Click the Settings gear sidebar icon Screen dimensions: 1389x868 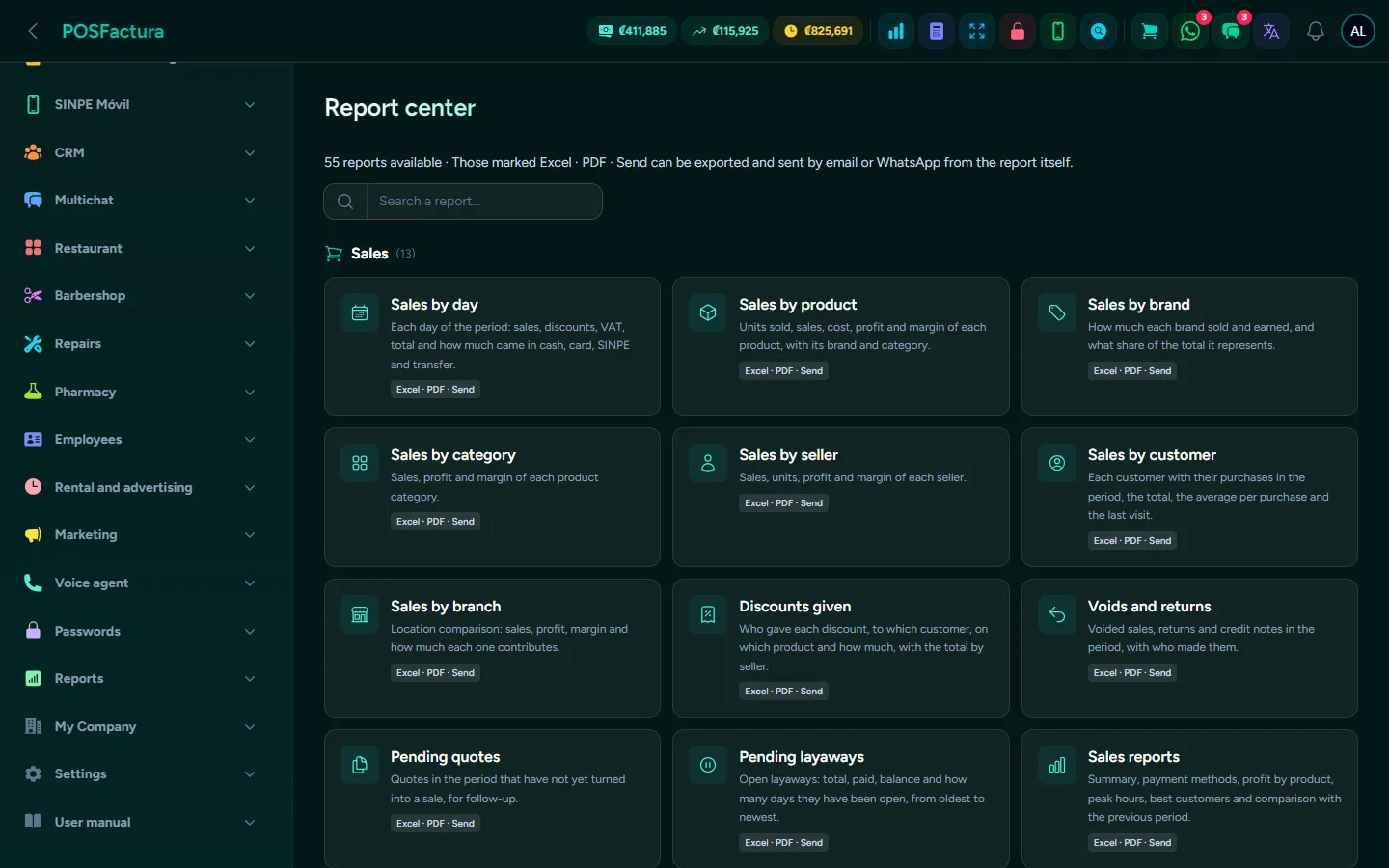click(33, 773)
